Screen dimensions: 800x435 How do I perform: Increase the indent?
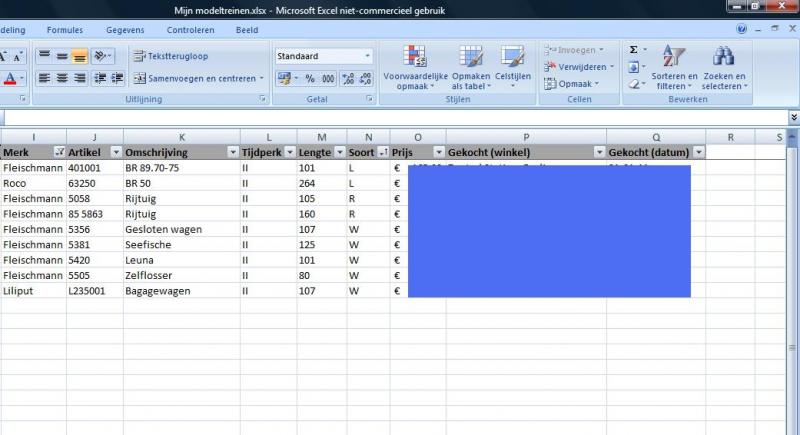117,78
